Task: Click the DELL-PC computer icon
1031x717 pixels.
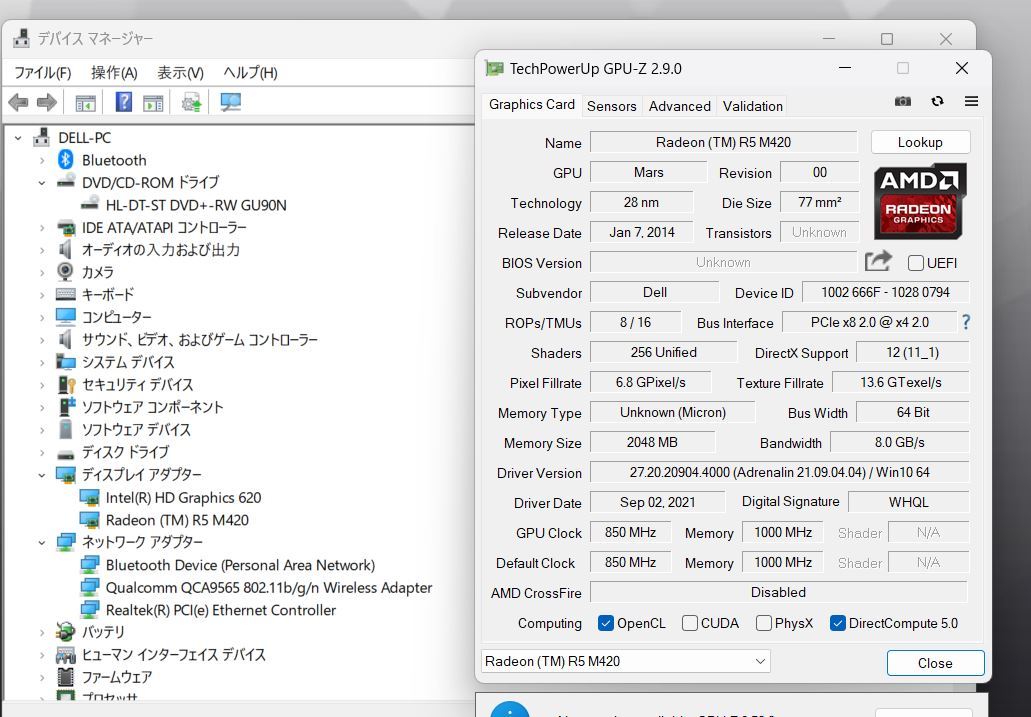Action: pos(41,137)
